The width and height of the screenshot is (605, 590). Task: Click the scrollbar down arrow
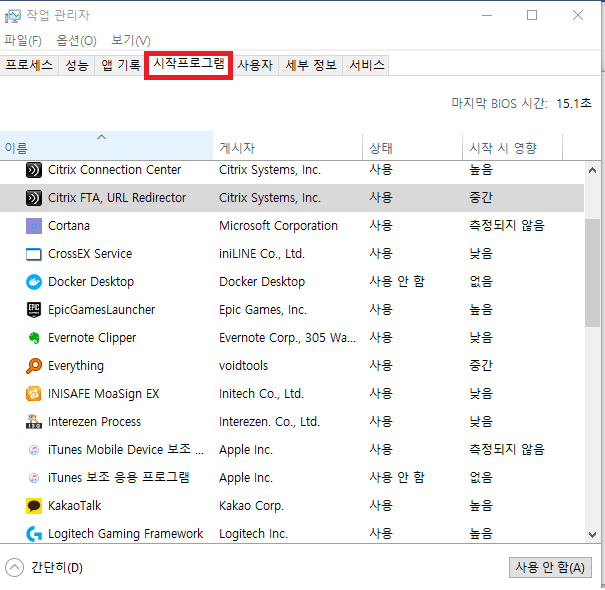(592, 535)
